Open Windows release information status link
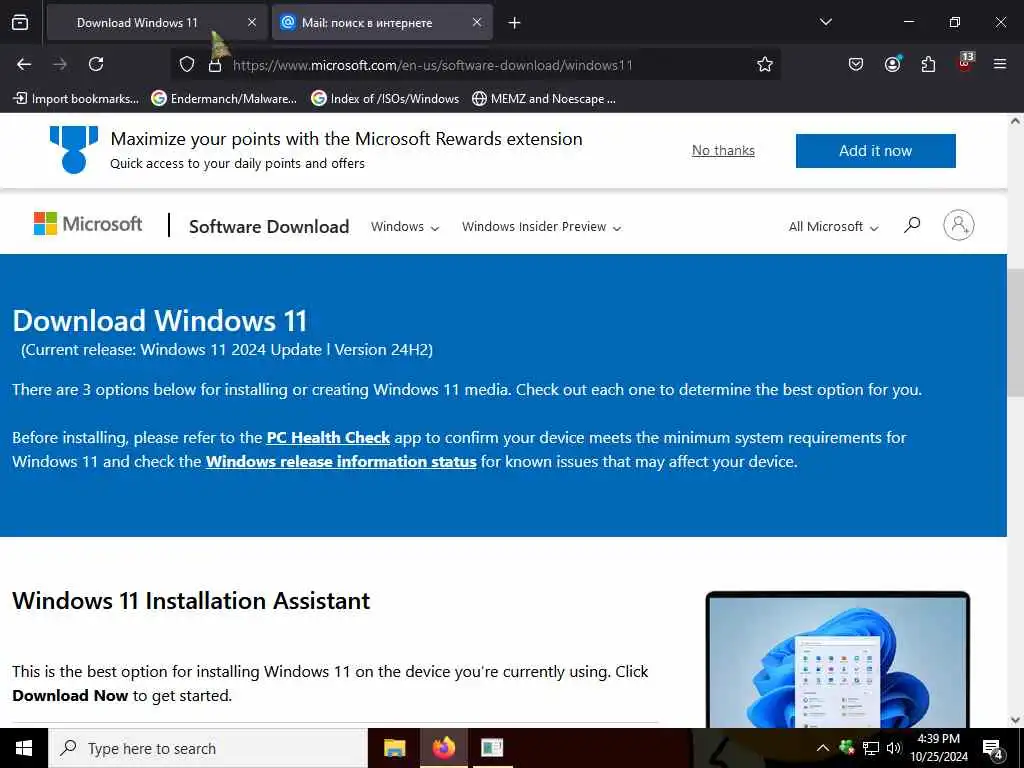 [x=341, y=462]
